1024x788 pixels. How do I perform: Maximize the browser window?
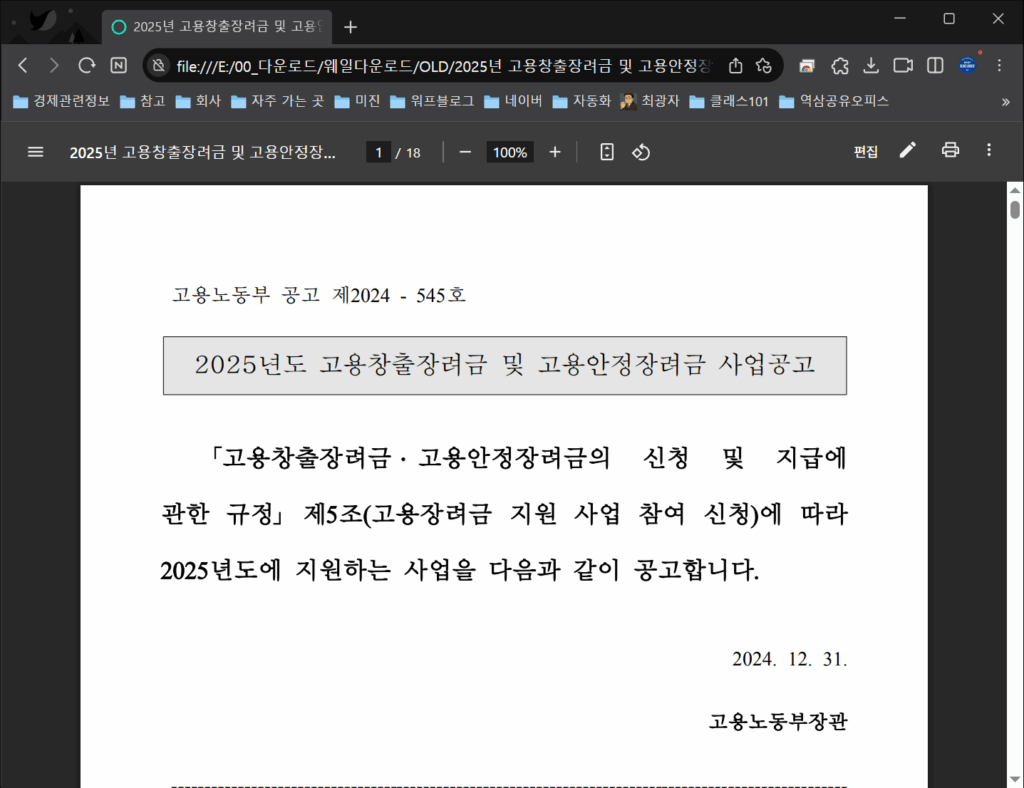pyautogui.click(x=949, y=18)
